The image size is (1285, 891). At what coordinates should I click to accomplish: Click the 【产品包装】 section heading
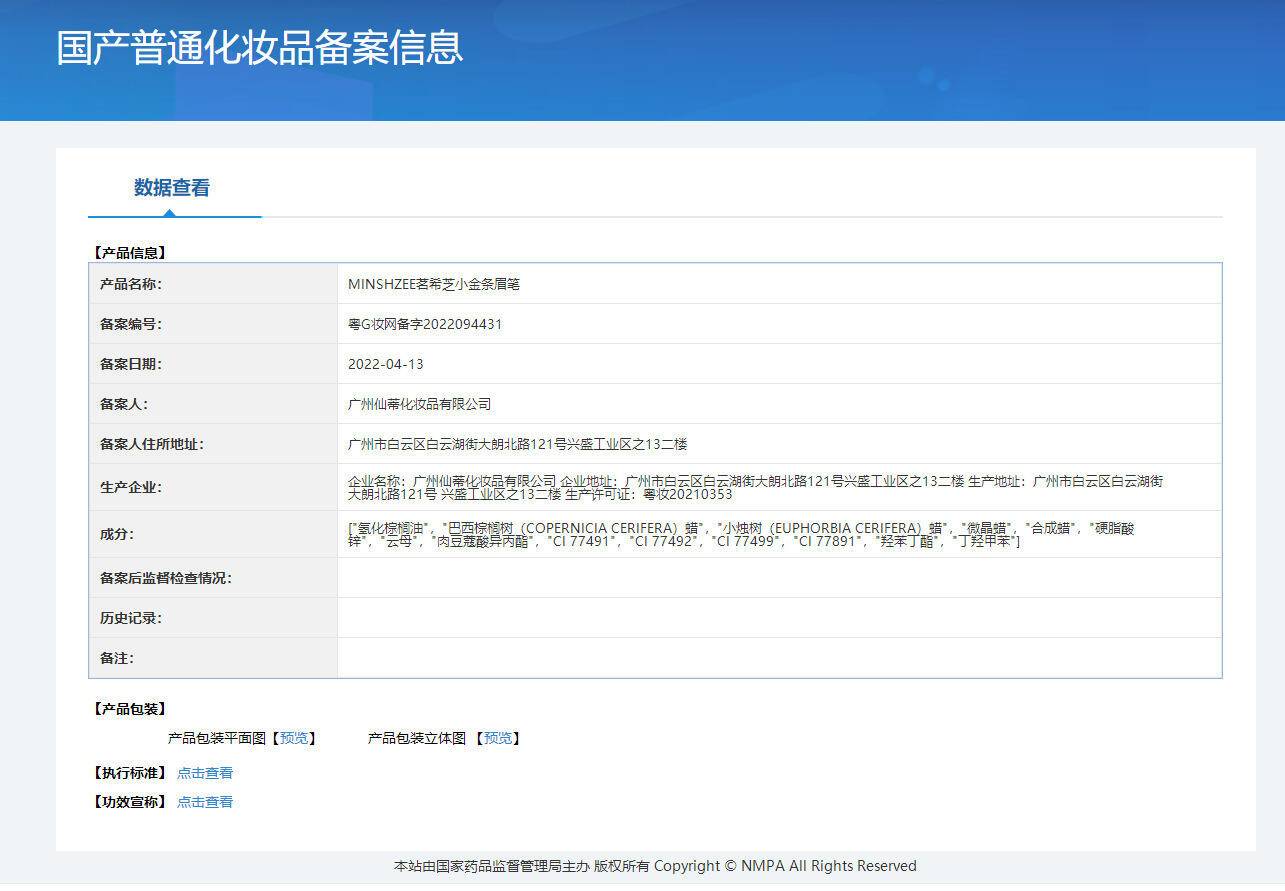pyautogui.click(x=129, y=709)
